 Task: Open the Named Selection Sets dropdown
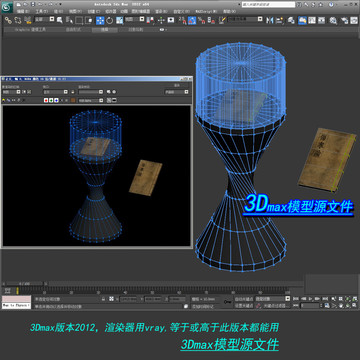[x=246, y=19]
